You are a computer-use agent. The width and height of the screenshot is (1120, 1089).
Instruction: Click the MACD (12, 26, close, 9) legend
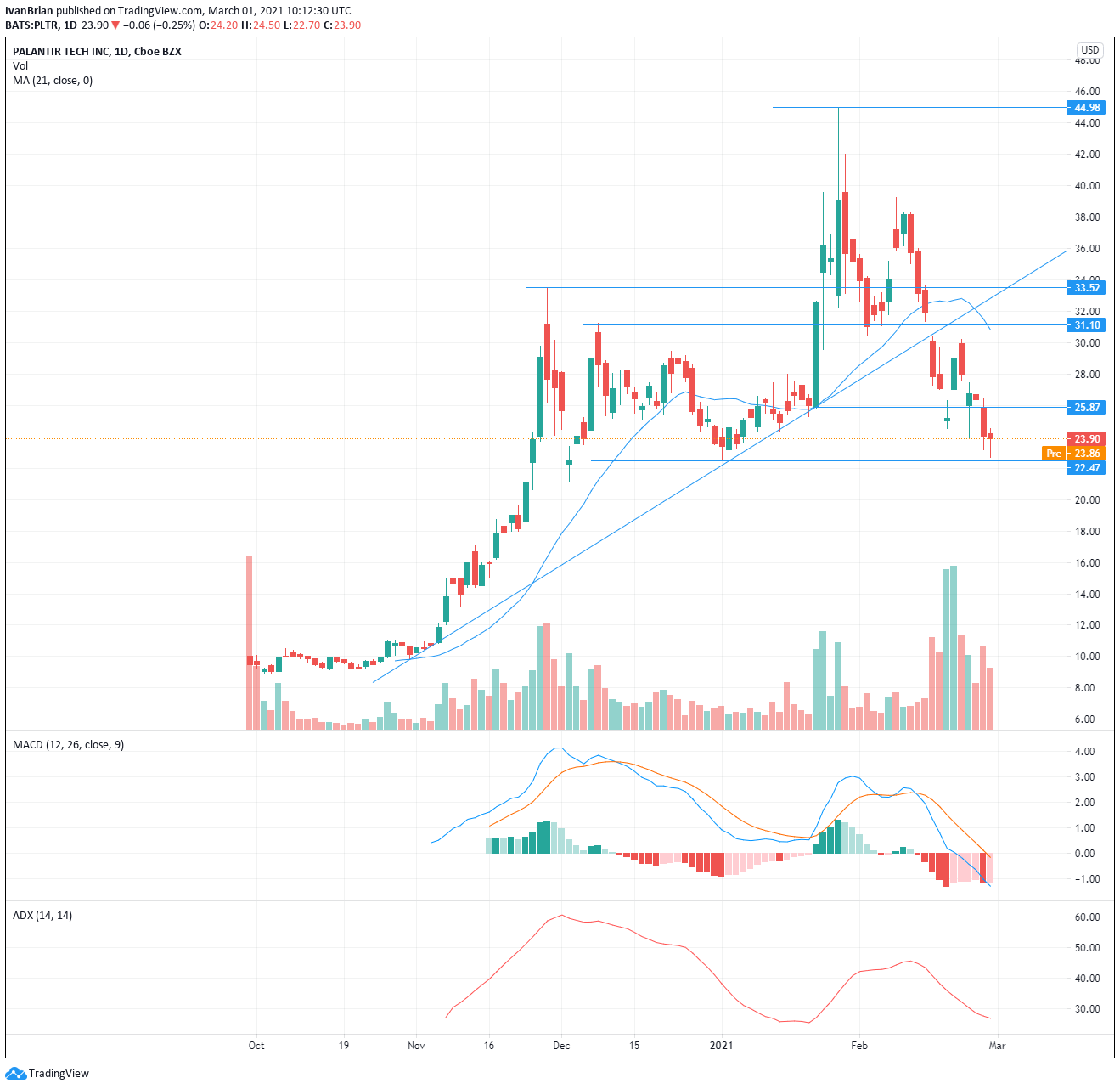coord(68,745)
